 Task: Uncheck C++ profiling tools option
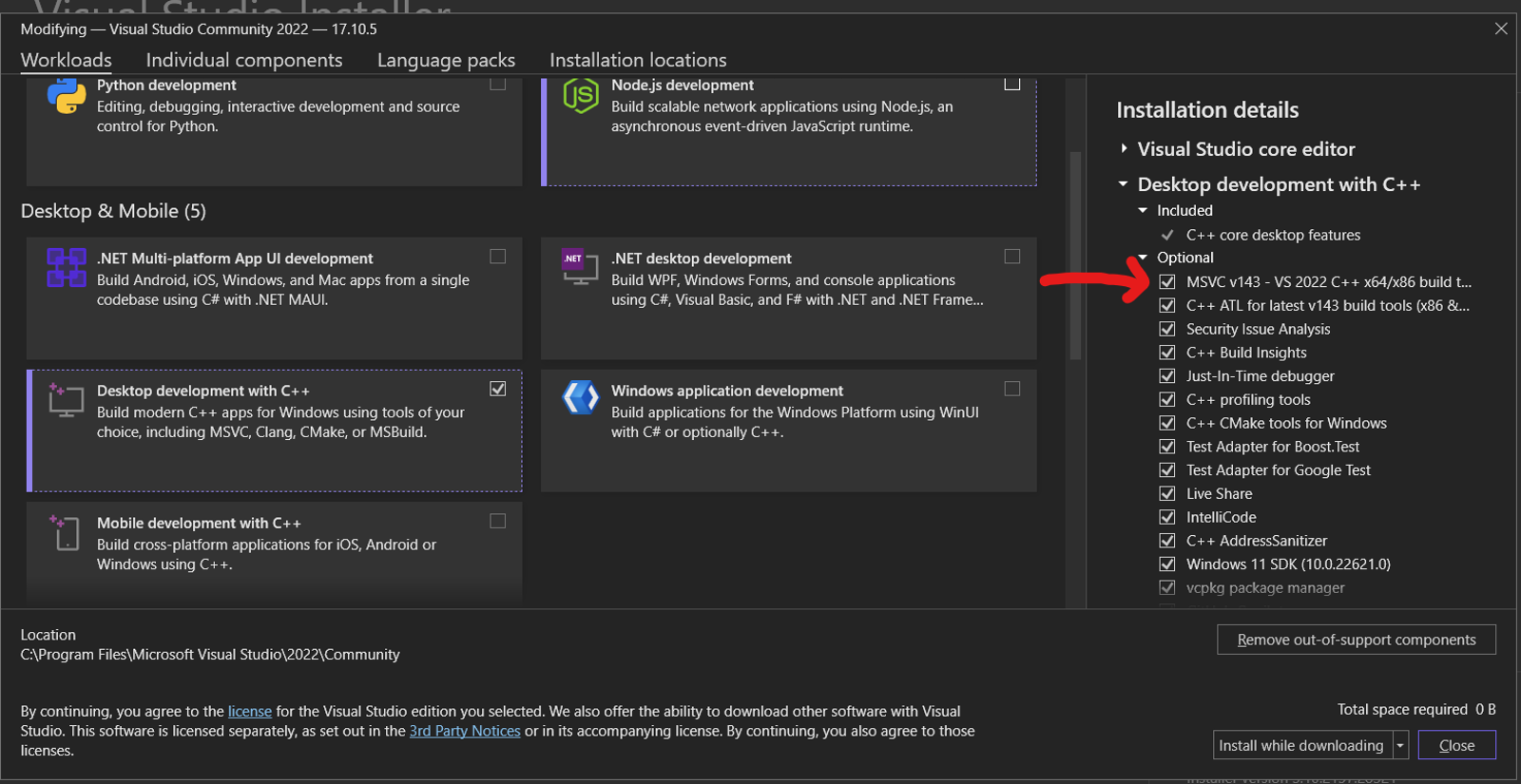point(1167,400)
